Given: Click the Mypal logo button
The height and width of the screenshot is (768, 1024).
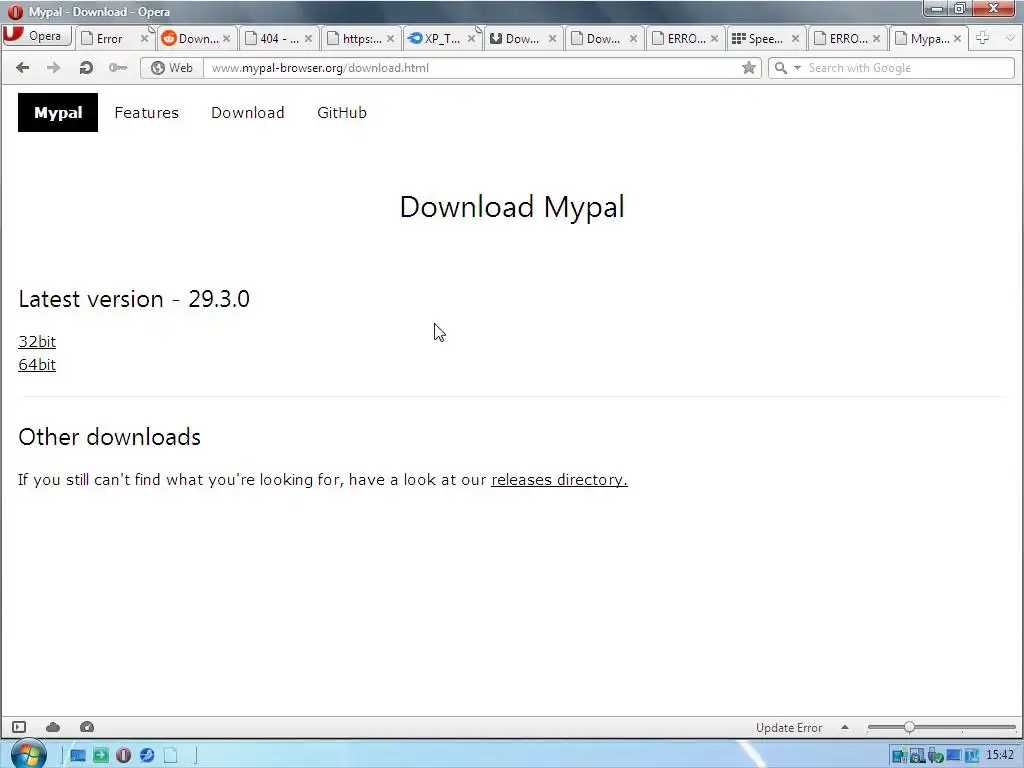Looking at the screenshot, I should coord(57,112).
